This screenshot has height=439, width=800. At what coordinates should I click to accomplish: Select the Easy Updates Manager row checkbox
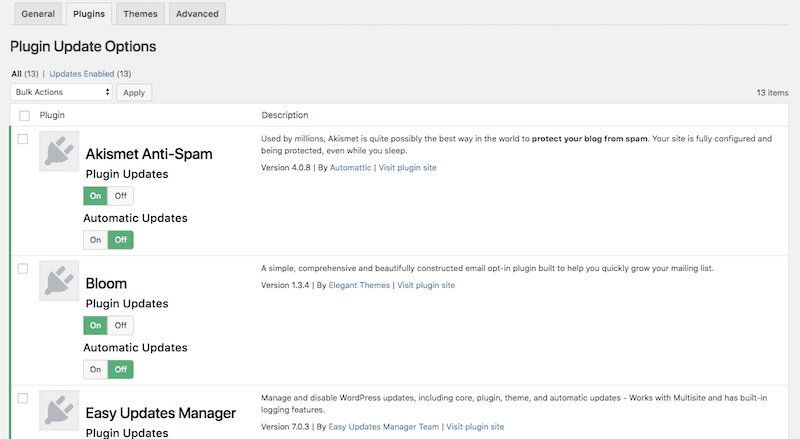pos(23,398)
